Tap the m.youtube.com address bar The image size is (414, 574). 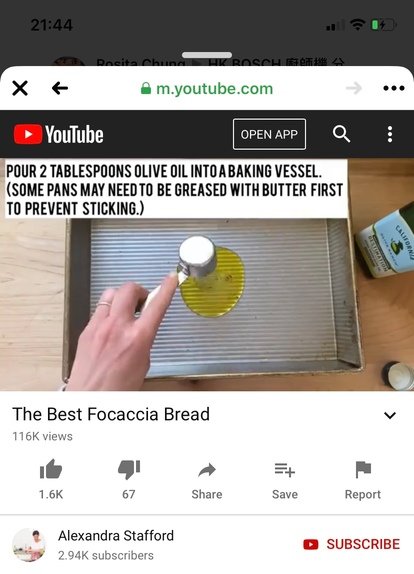point(207,89)
